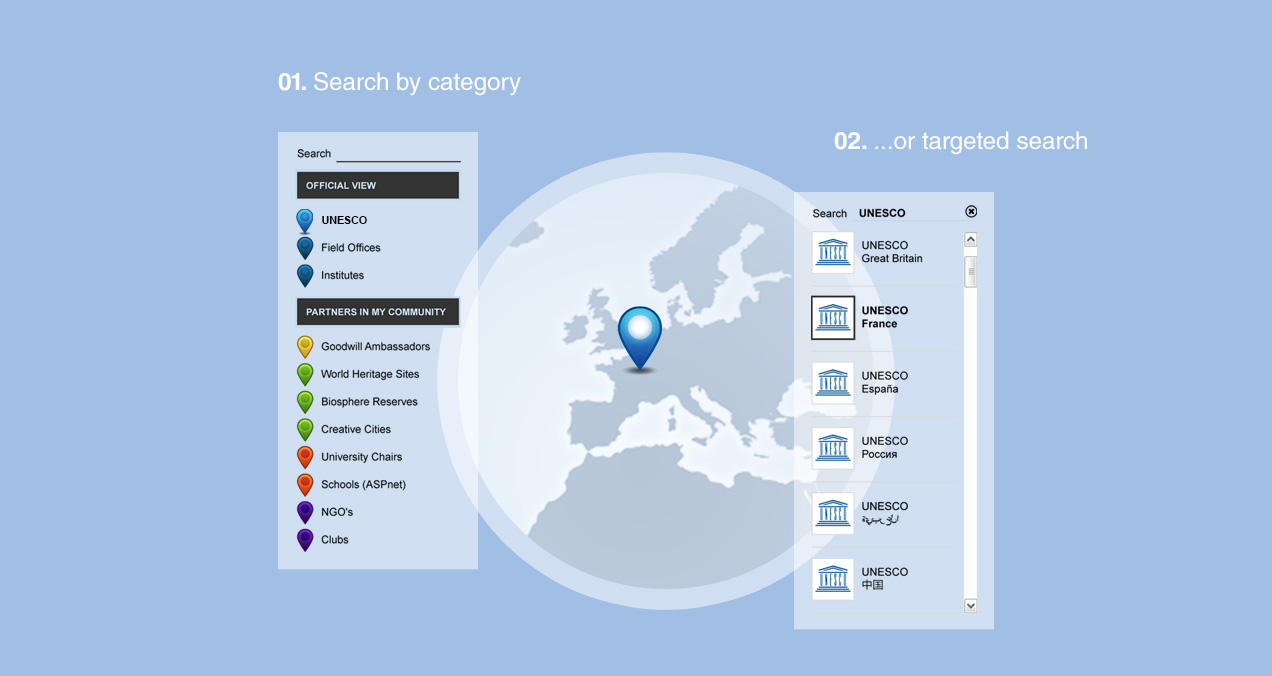This screenshot has height=676, width=1272.
Task: Click the blue UNESCO pin icon
Action: 305,220
